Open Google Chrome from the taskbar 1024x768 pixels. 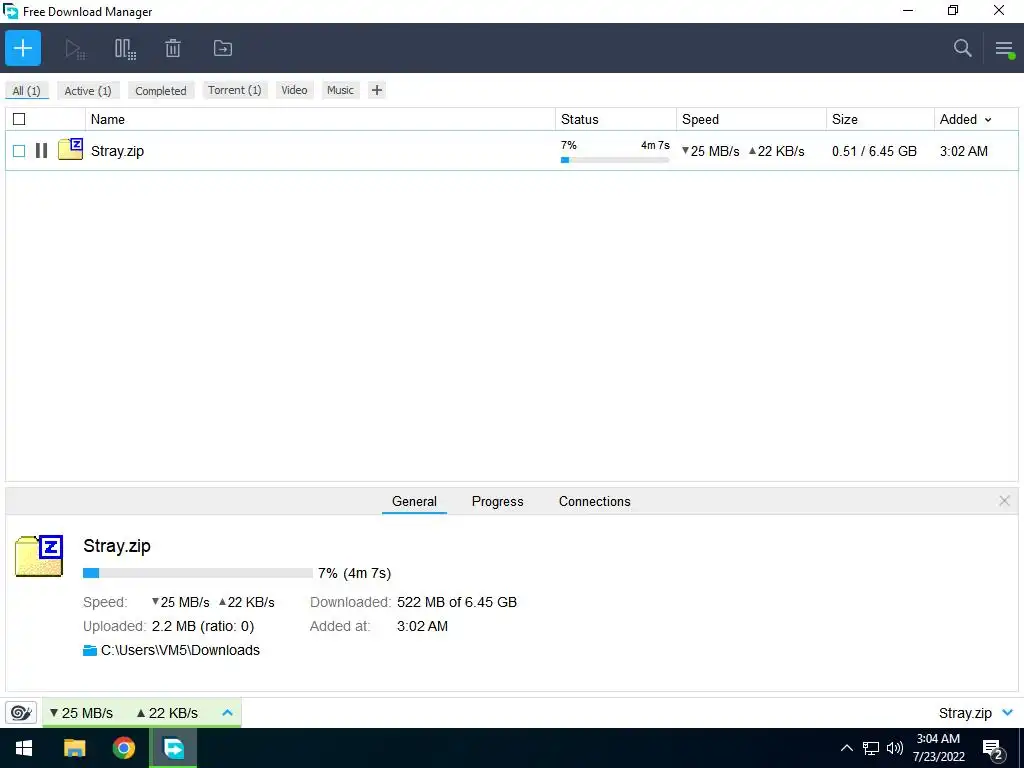123,748
